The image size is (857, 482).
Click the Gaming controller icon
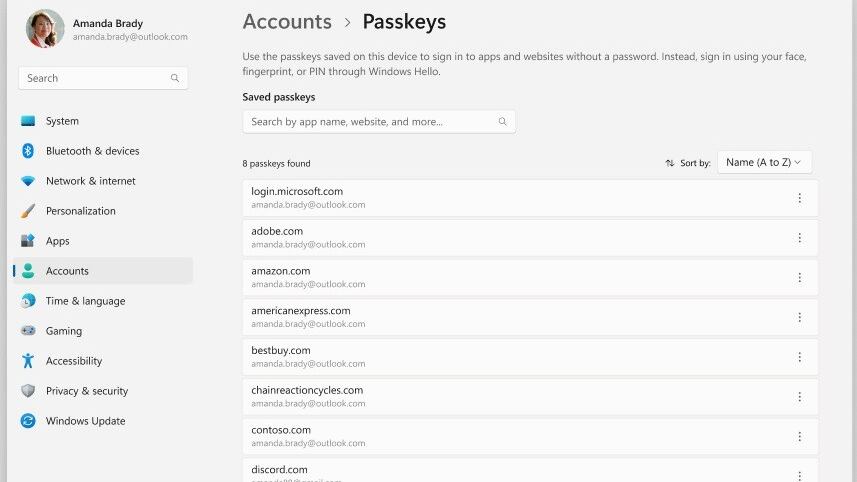pos(28,331)
